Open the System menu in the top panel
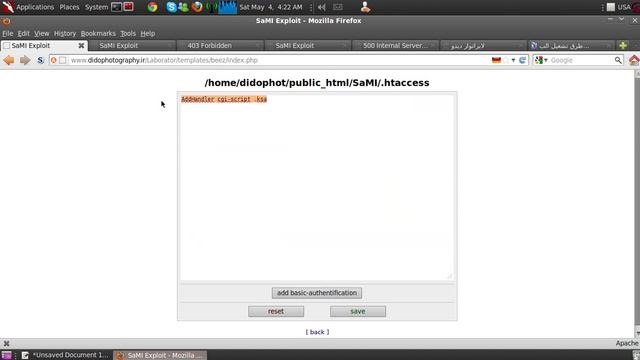This screenshot has height=360, width=640. (x=96, y=7)
